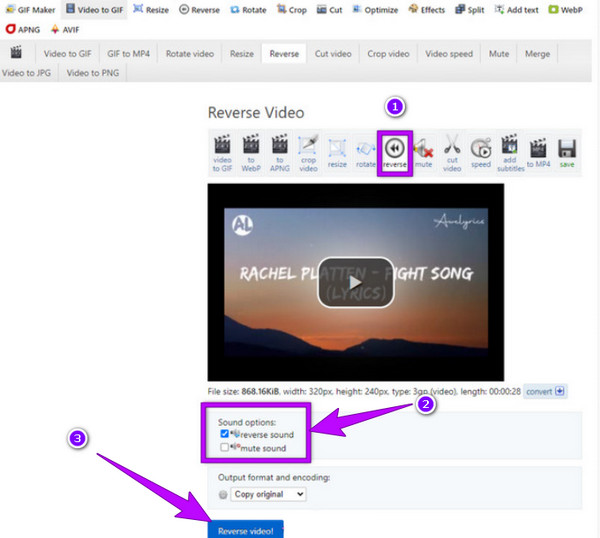600x538 pixels.
Task: Select the Reverse subtab
Action: [284, 54]
